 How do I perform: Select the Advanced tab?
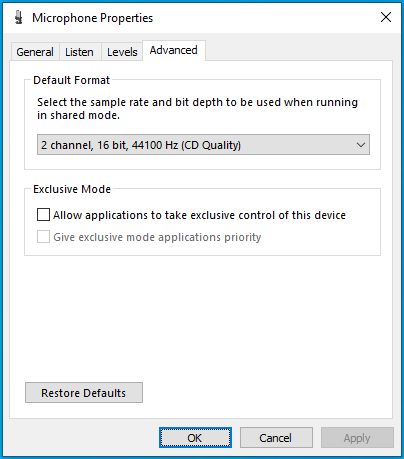(x=174, y=50)
